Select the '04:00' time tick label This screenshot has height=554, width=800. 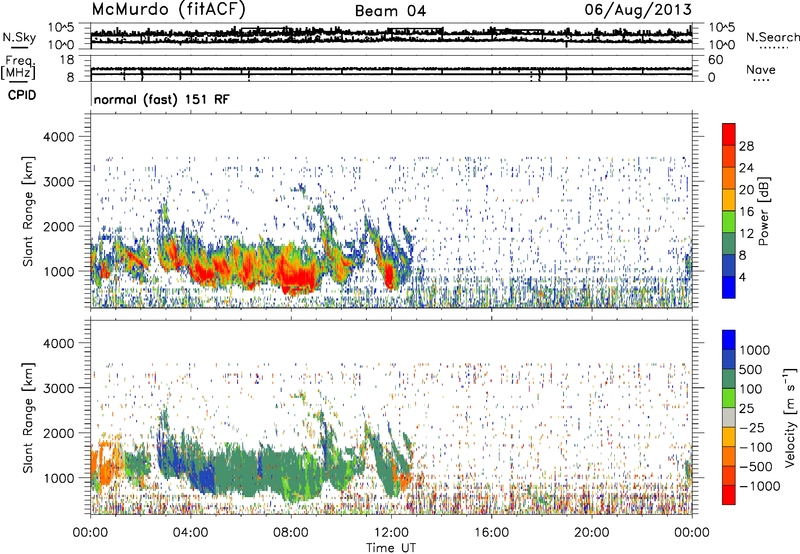point(190,533)
